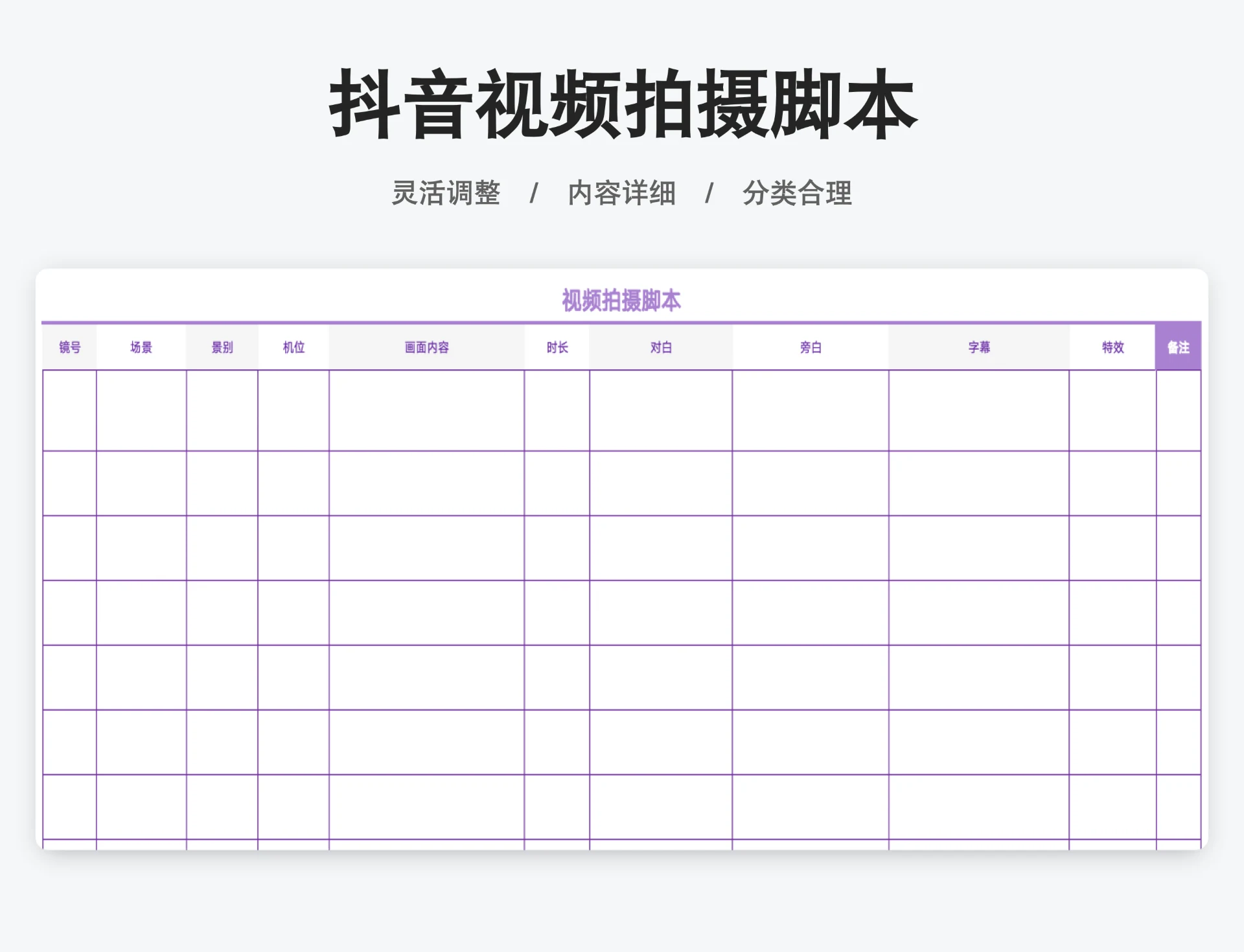Click the 灵活调整 subtitle text
This screenshot has width=1244, height=952.
click(x=447, y=192)
